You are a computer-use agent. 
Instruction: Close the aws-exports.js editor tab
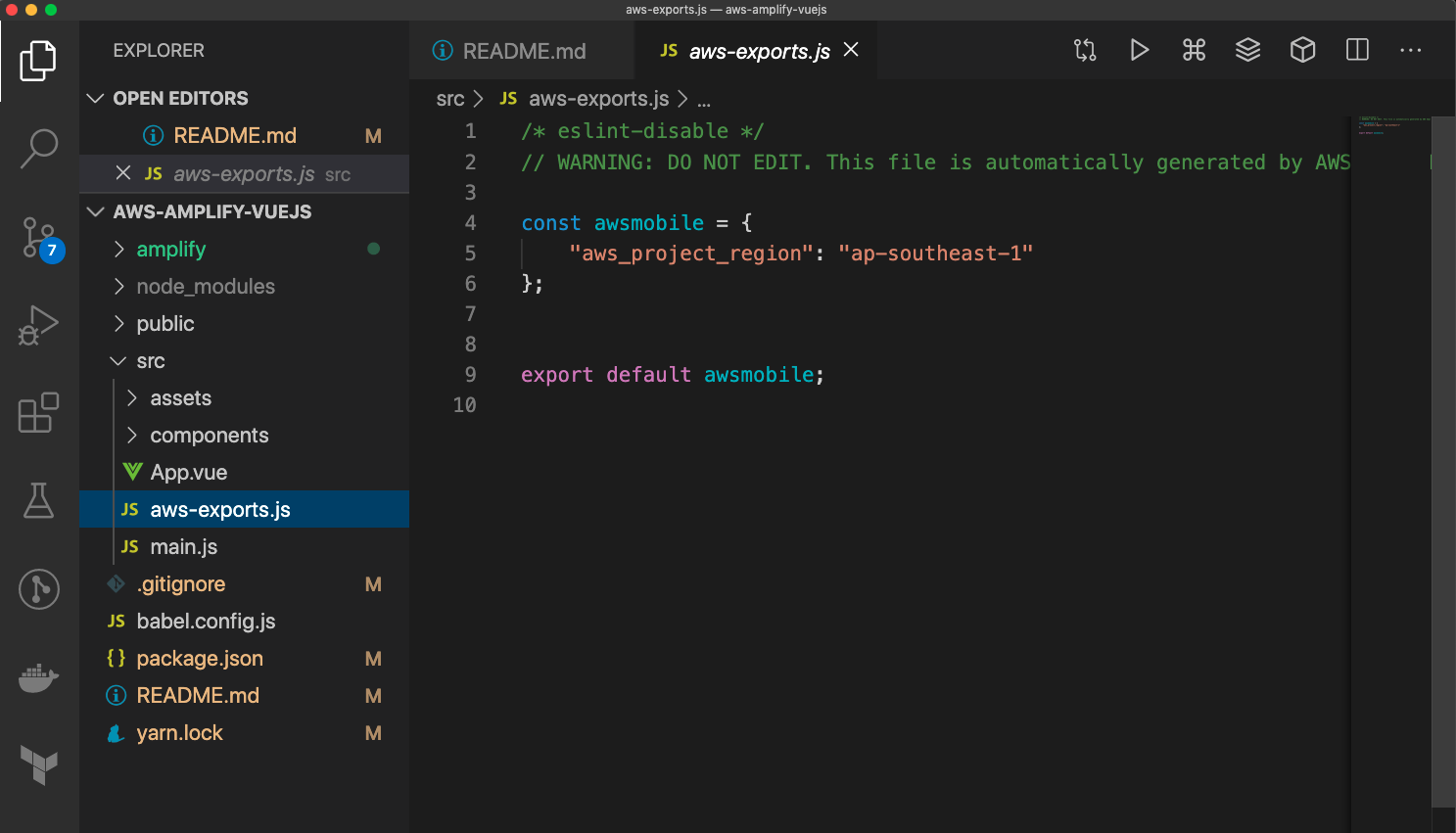pyautogui.click(x=851, y=50)
